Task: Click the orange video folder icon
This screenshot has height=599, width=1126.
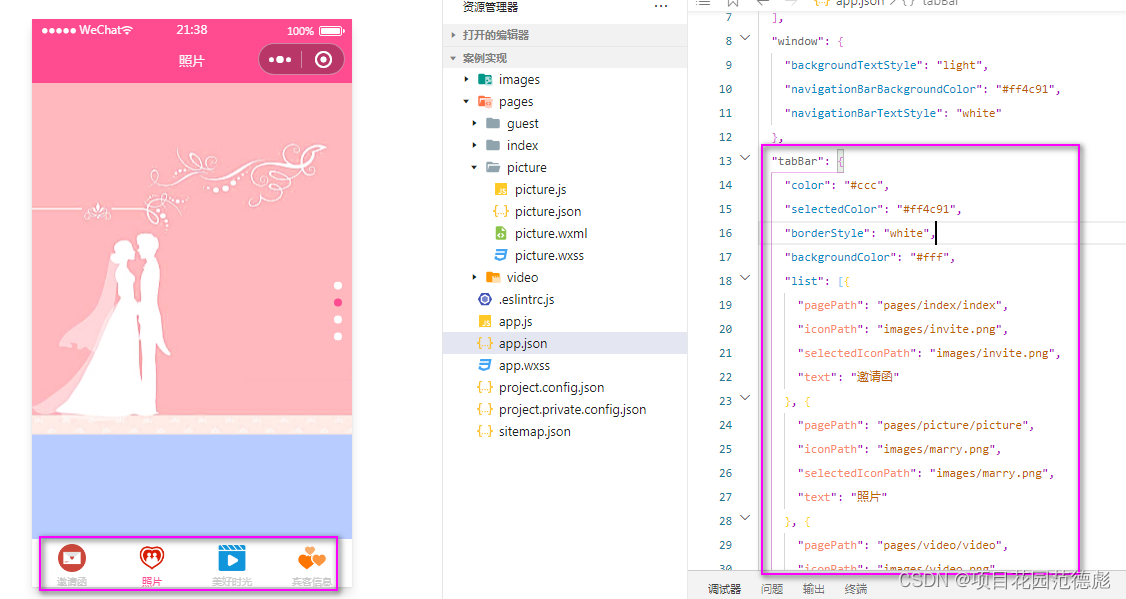Action: tap(493, 277)
